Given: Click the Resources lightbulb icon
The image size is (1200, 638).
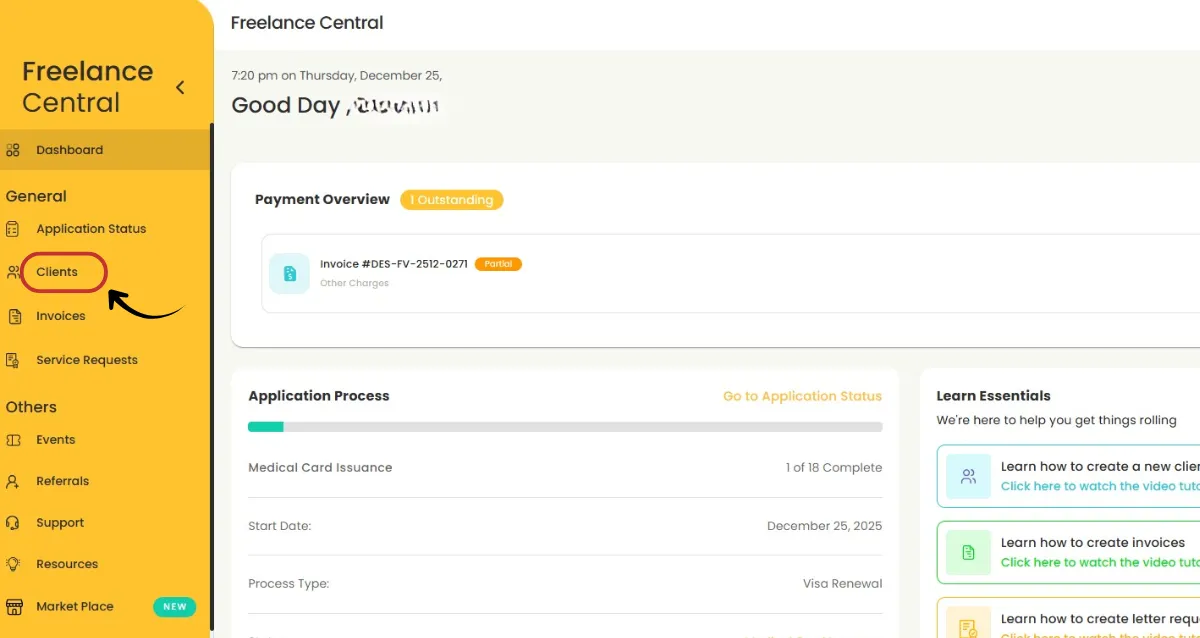Looking at the screenshot, I should (13, 563).
